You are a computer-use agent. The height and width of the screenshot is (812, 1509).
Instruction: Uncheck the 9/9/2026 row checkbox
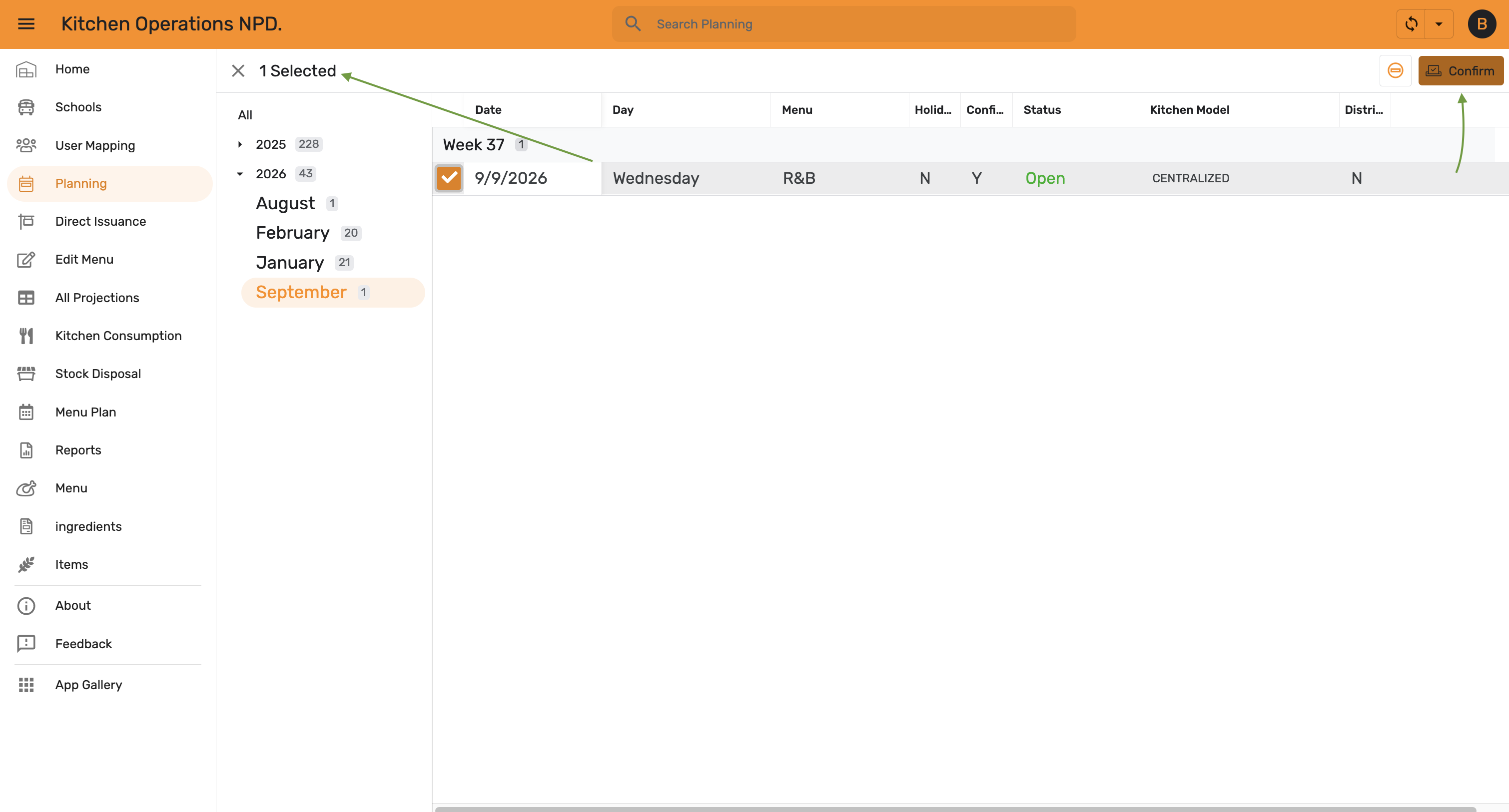[449, 178]
